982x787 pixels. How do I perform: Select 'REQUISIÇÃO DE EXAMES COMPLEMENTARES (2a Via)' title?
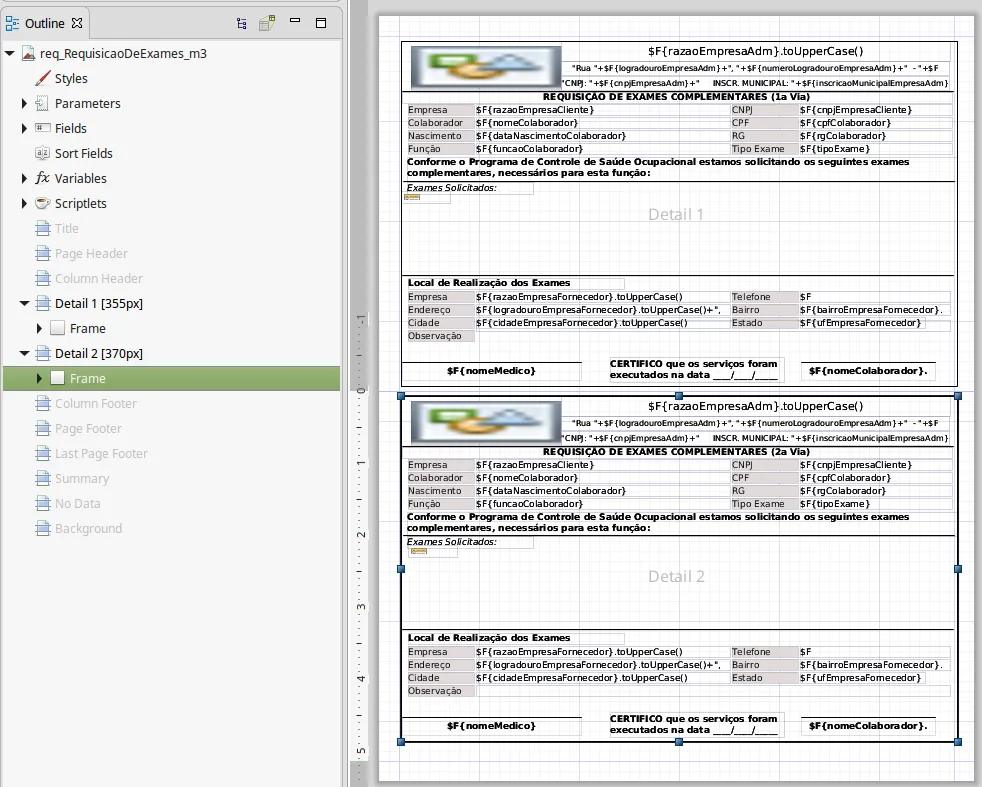(x=676, y=451)
